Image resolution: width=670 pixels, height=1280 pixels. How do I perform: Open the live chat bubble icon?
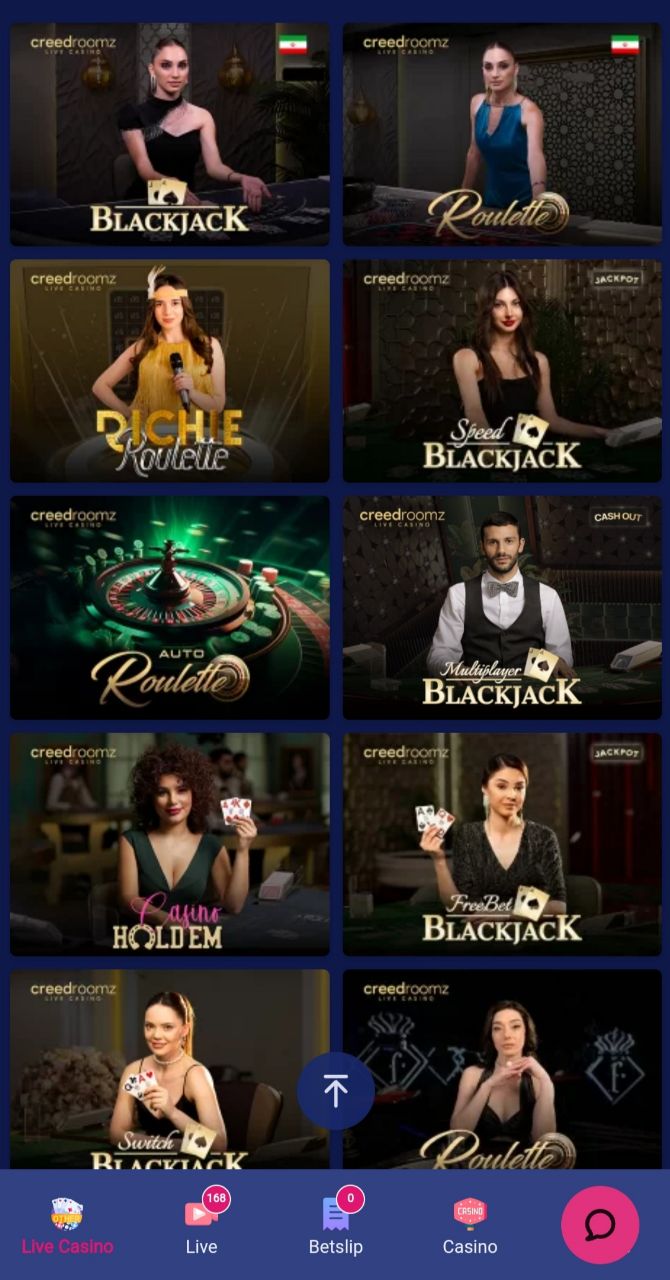pos(600,1225)
